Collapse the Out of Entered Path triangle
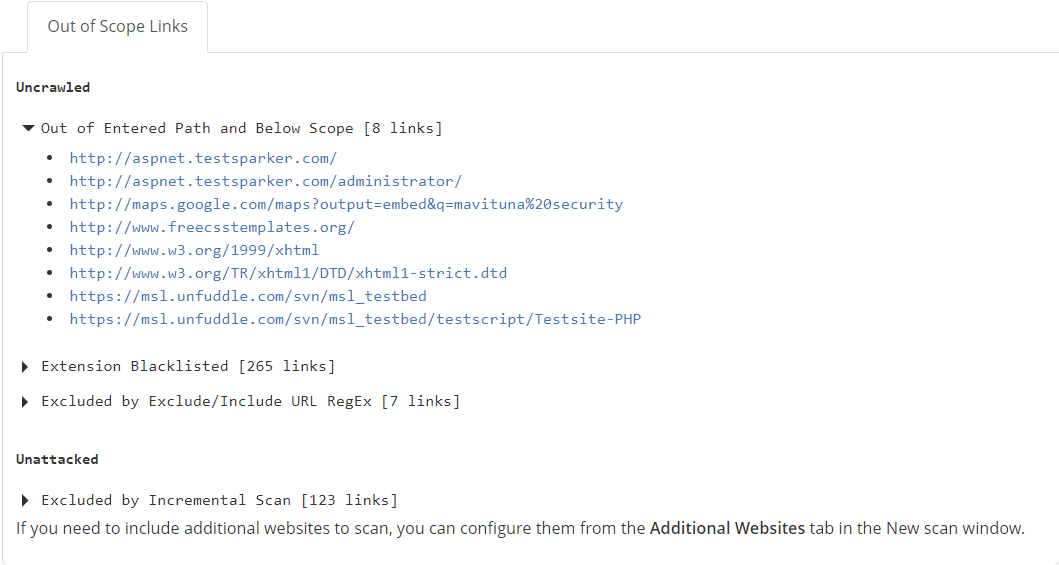Image resolution: width=1059 pixels, height=565 pixels. point(28,128)
